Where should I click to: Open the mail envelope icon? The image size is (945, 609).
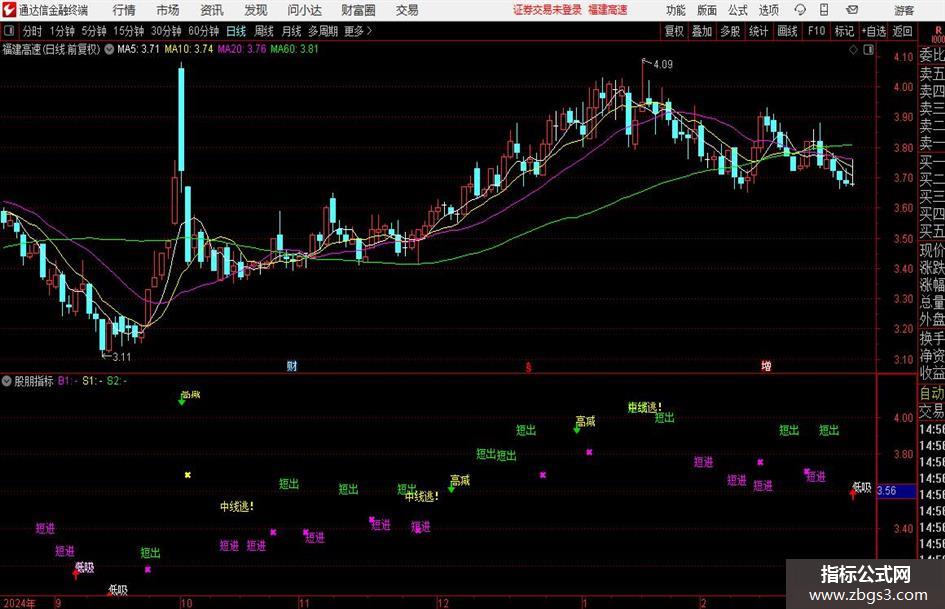(x=852, y=10)
